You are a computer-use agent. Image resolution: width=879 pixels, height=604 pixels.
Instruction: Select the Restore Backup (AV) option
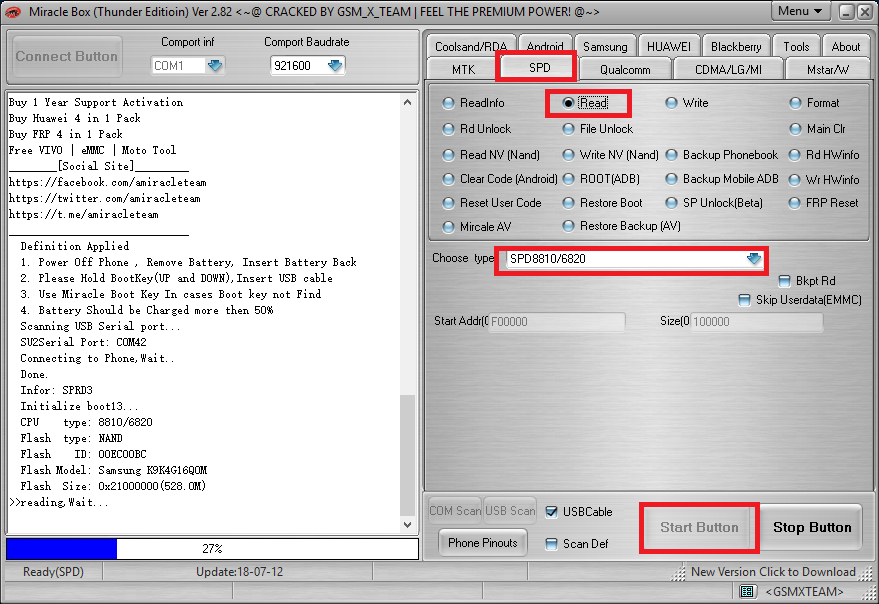pos(622,226)
